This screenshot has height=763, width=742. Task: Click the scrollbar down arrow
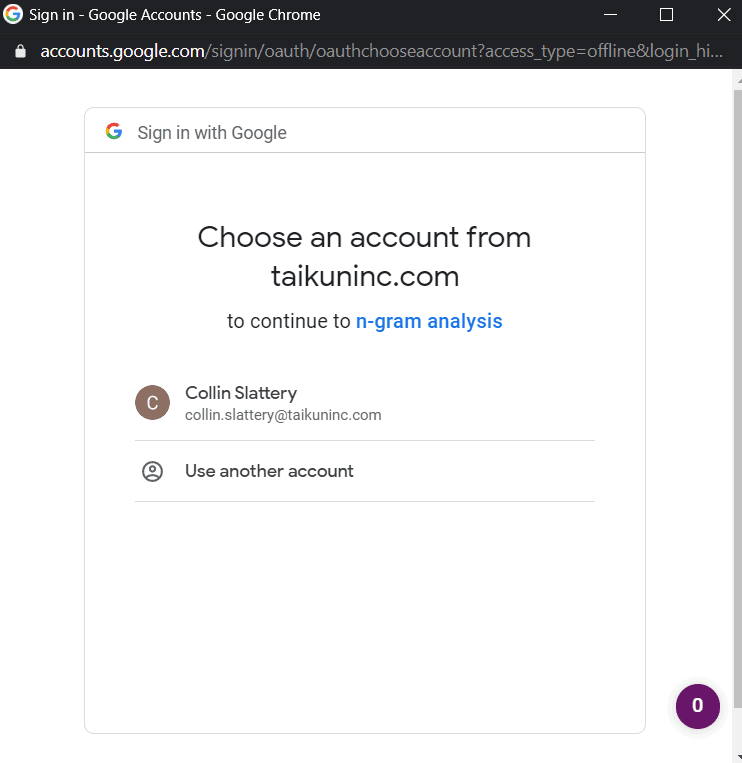[739, 757]
